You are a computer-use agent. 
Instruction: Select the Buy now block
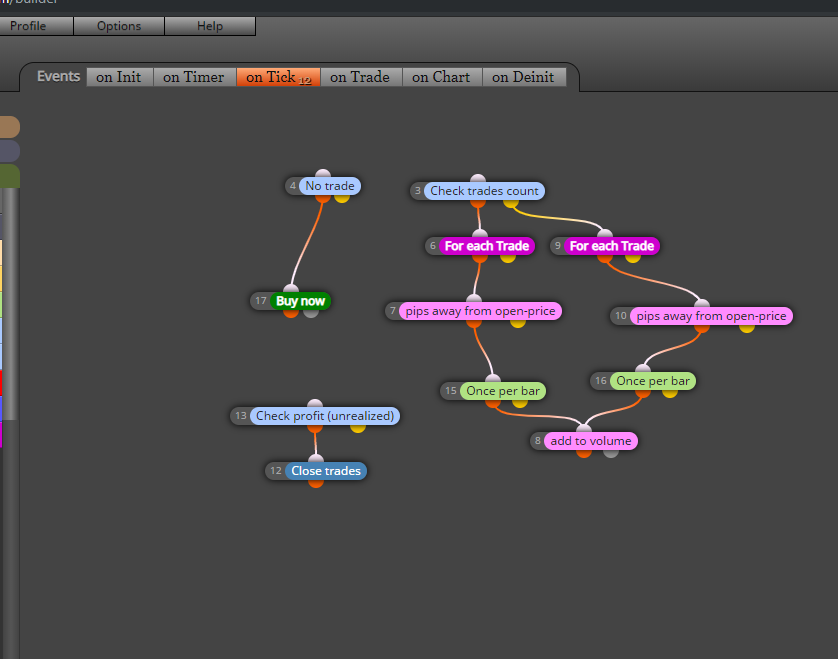(x=300, y=301)
